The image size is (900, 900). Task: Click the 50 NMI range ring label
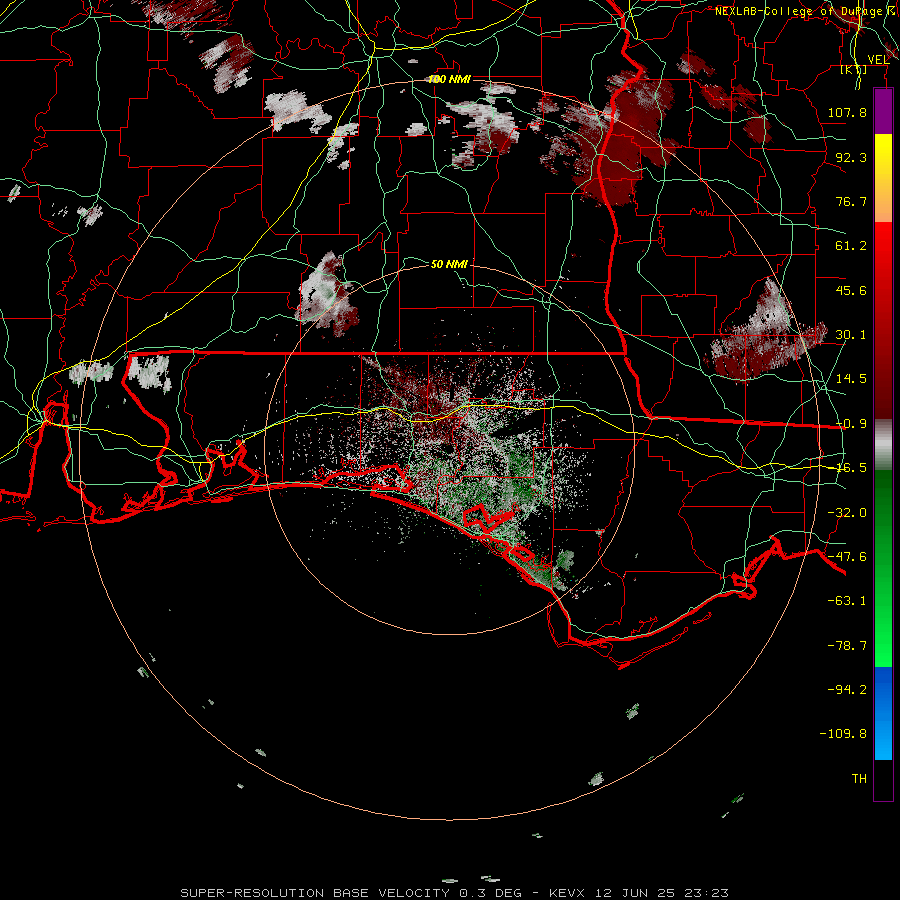pos(449,264)
